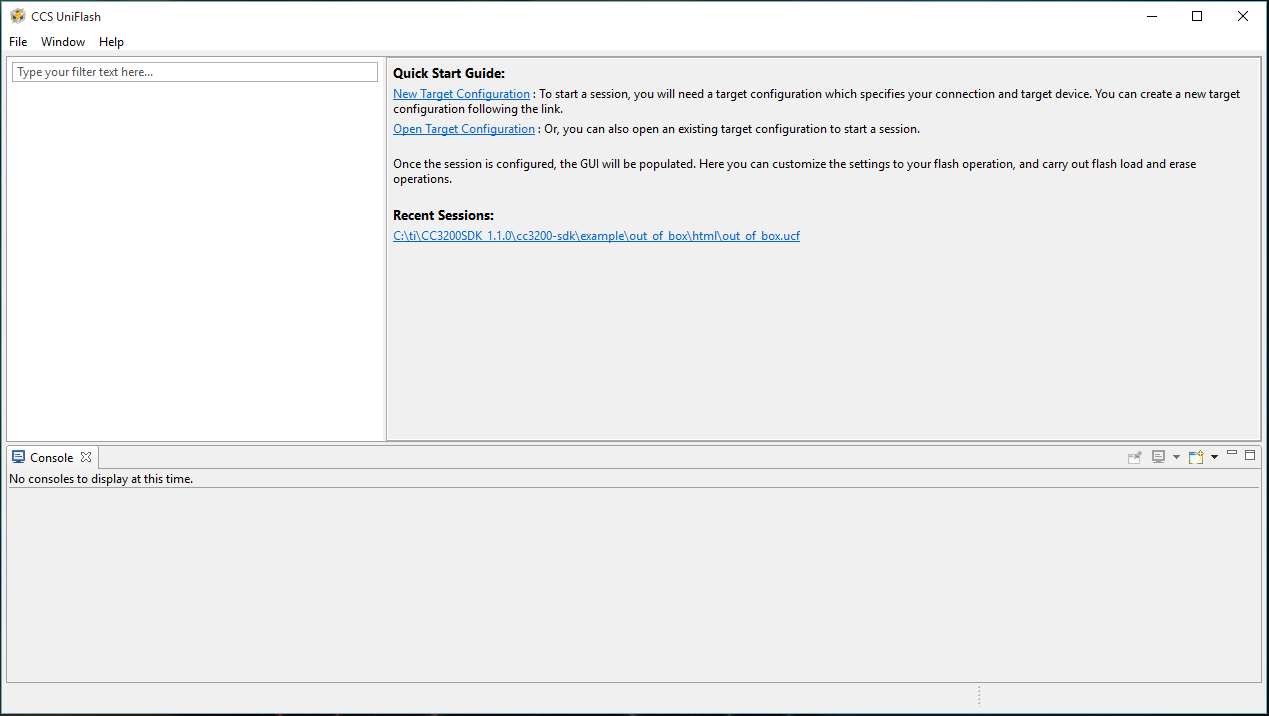
Task: Minimize the Console panel
Action: pyautogui.click(x=1232, y=455)
